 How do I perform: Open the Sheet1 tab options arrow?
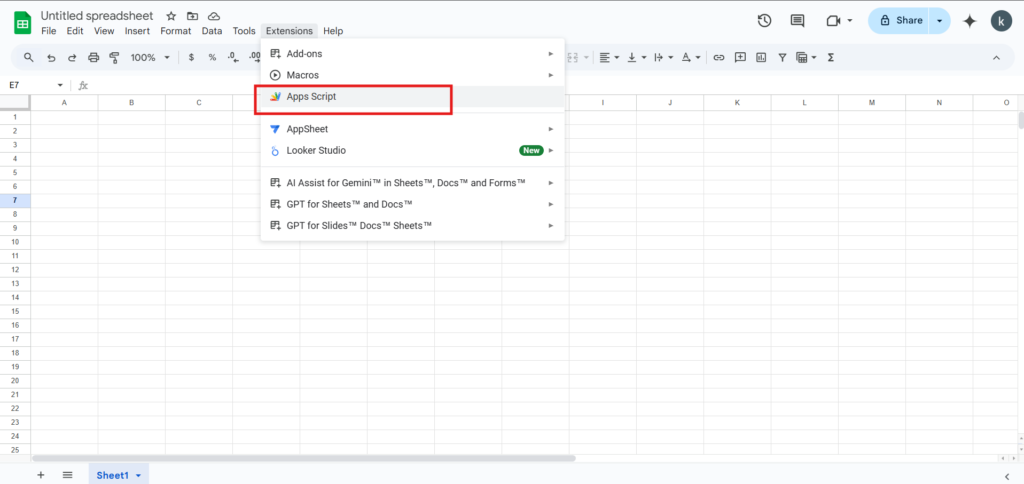138,476
